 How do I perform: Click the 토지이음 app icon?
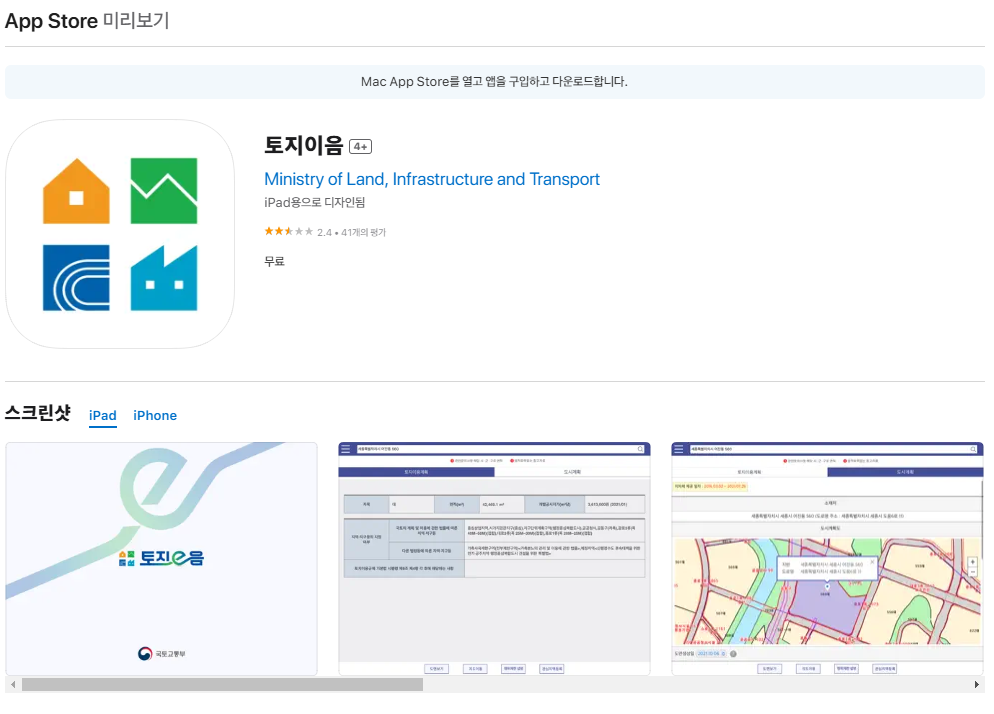click(x=120, y=232)
